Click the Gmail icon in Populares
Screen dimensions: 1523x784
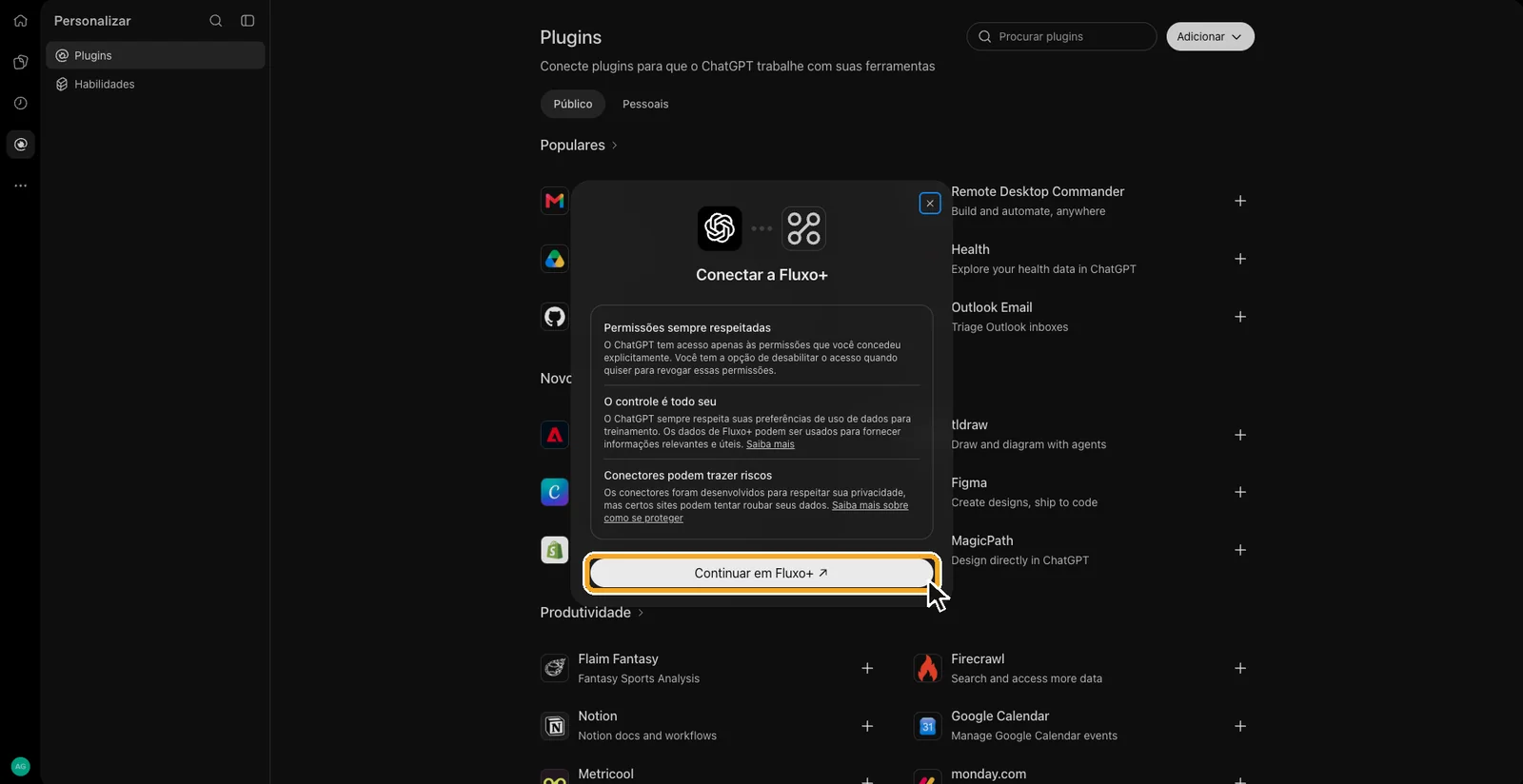(x=554, y=201)
